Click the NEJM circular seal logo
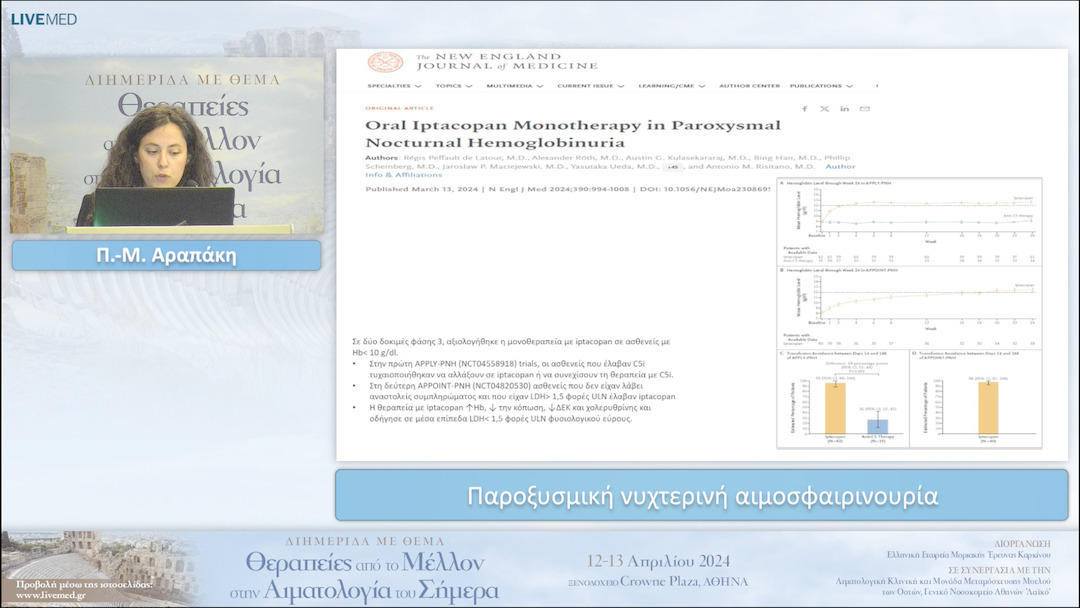Viewport: 1080px width, 608px height. [x=385, y=63]
